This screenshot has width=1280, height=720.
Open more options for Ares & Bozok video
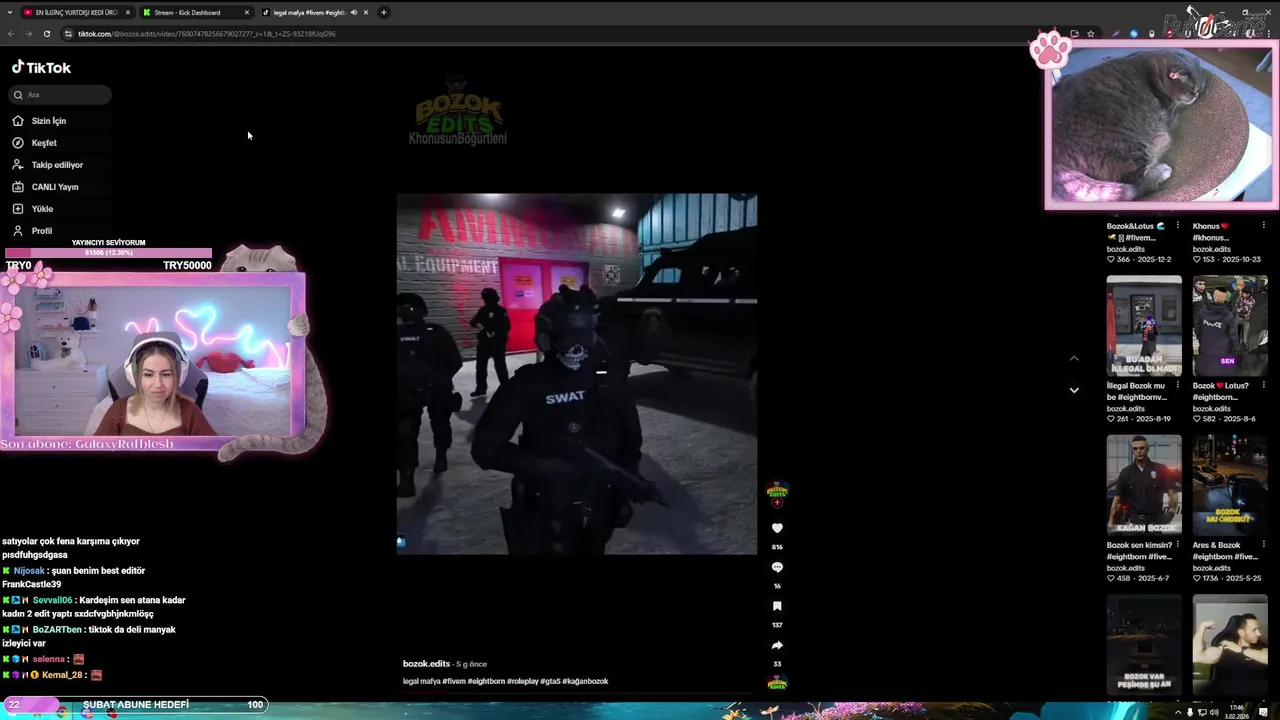(x=1263, y=545)
